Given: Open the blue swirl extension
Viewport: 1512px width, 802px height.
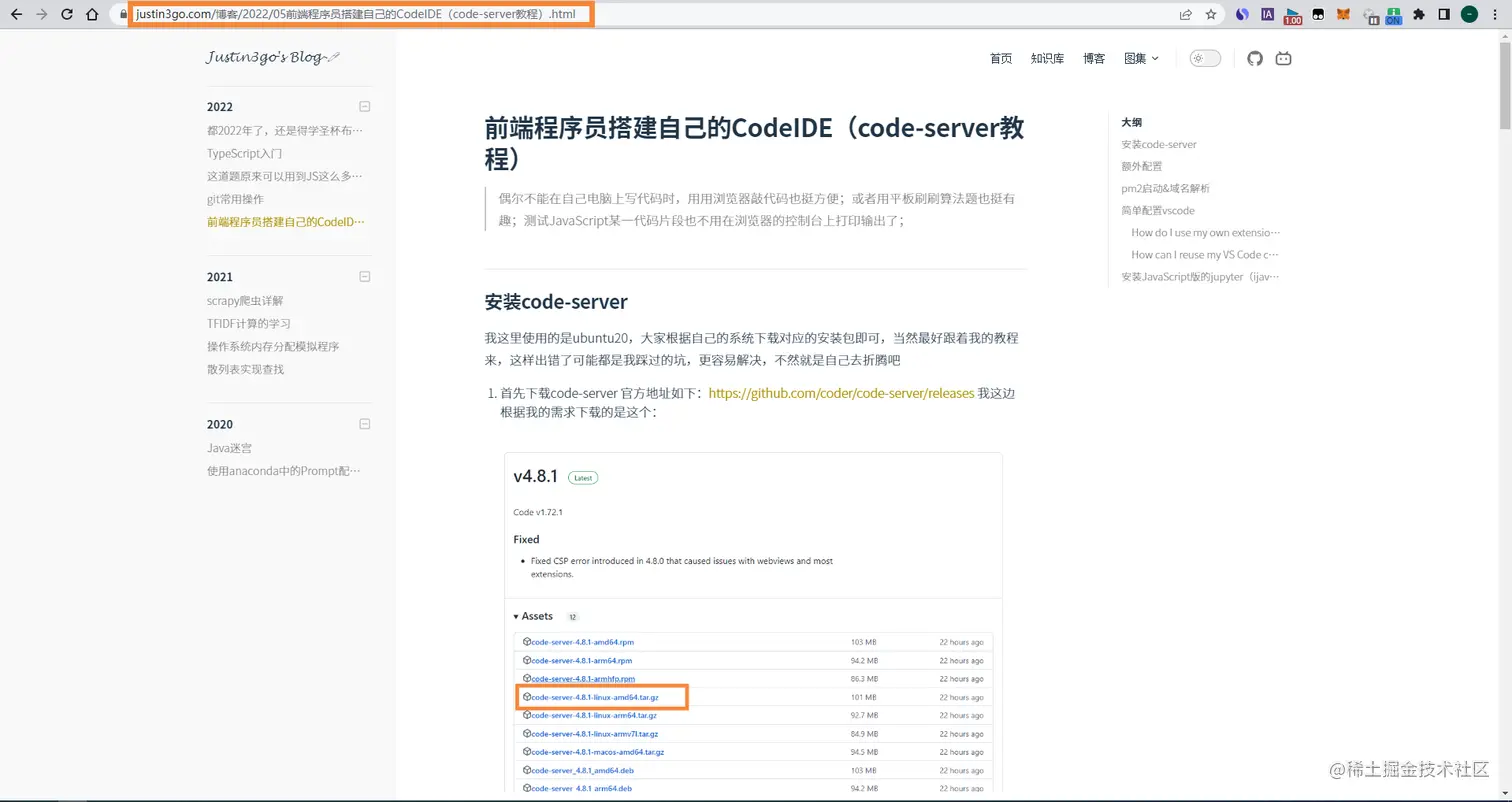Looking at the screenshot, I should pos(1242,14).
